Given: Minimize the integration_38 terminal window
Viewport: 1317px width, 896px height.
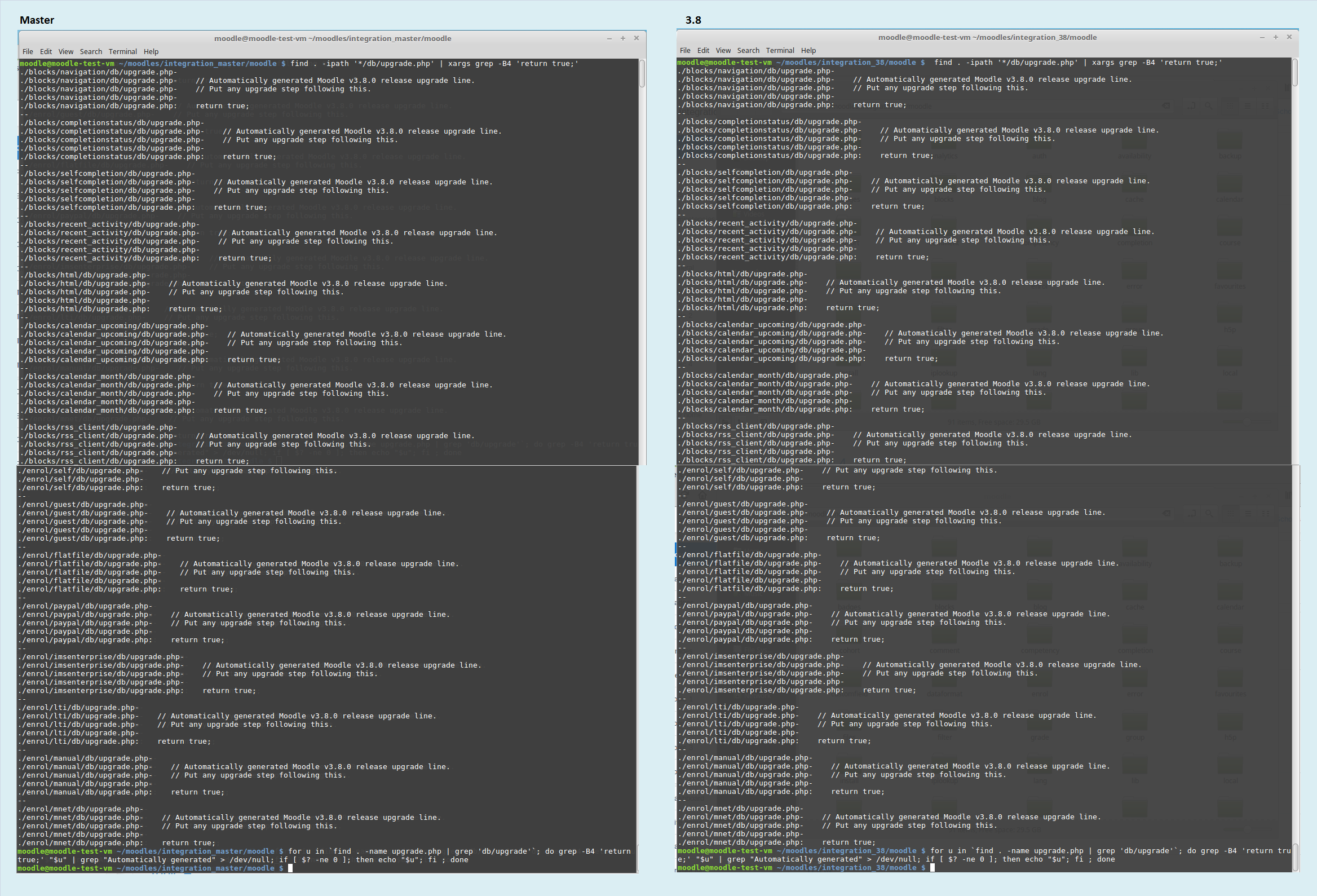Looking at the screenshot, I should coord(1262,37).
